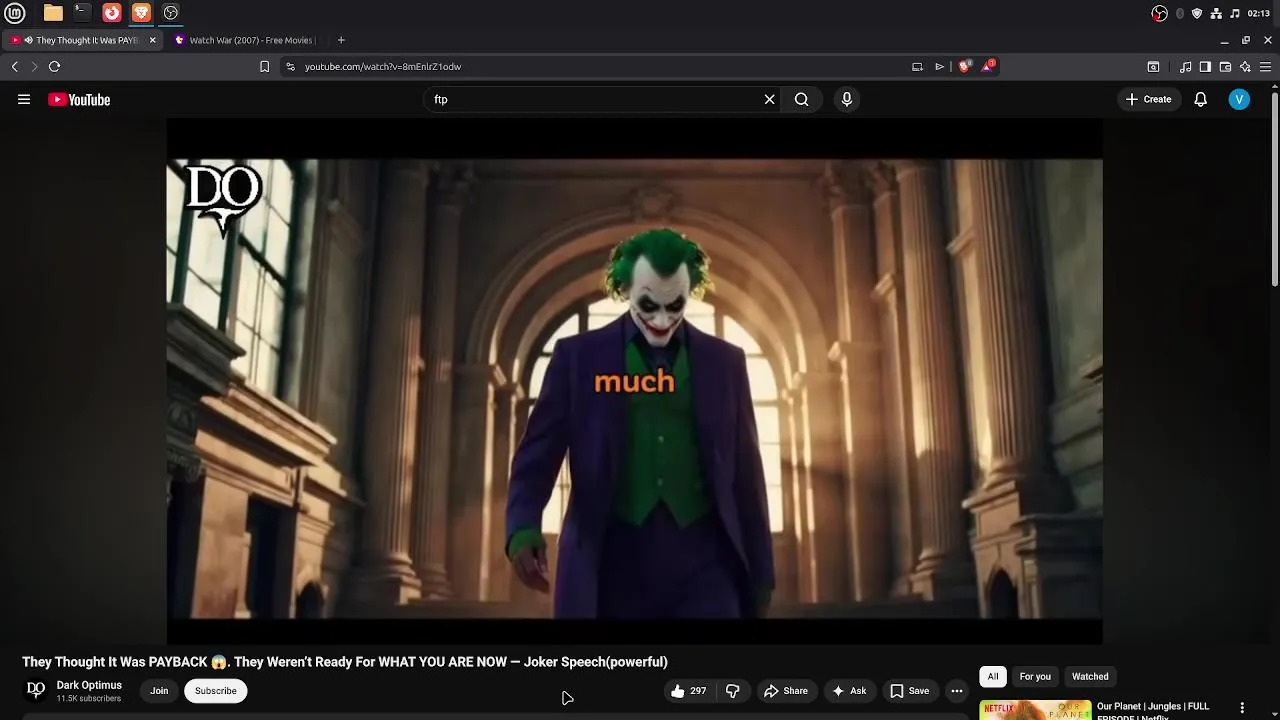Open OBS Studio from the panel launcher
1280x720 pixels.
click(171, 13)
